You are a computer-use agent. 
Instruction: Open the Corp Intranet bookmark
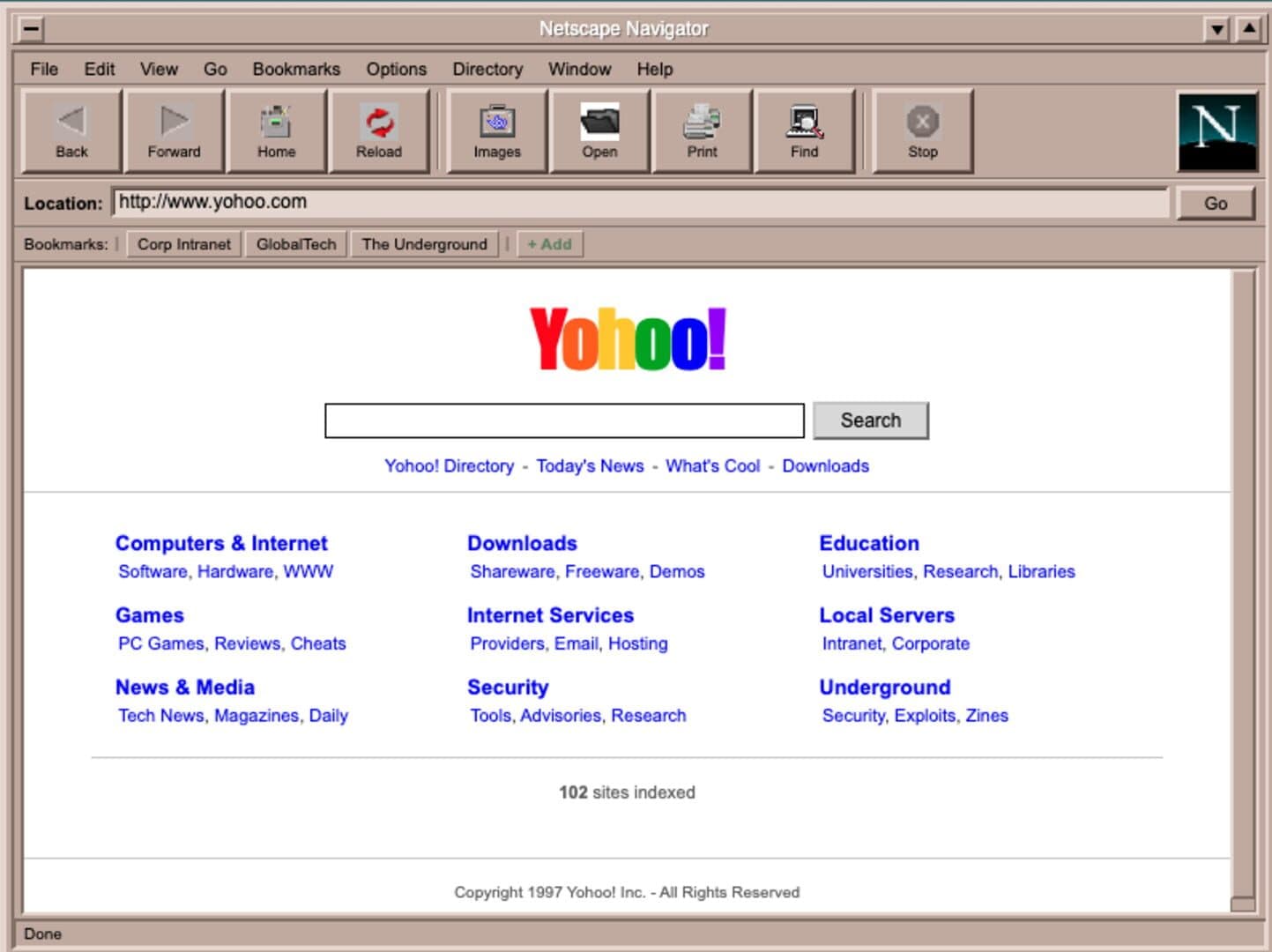[x=183, y=244]
